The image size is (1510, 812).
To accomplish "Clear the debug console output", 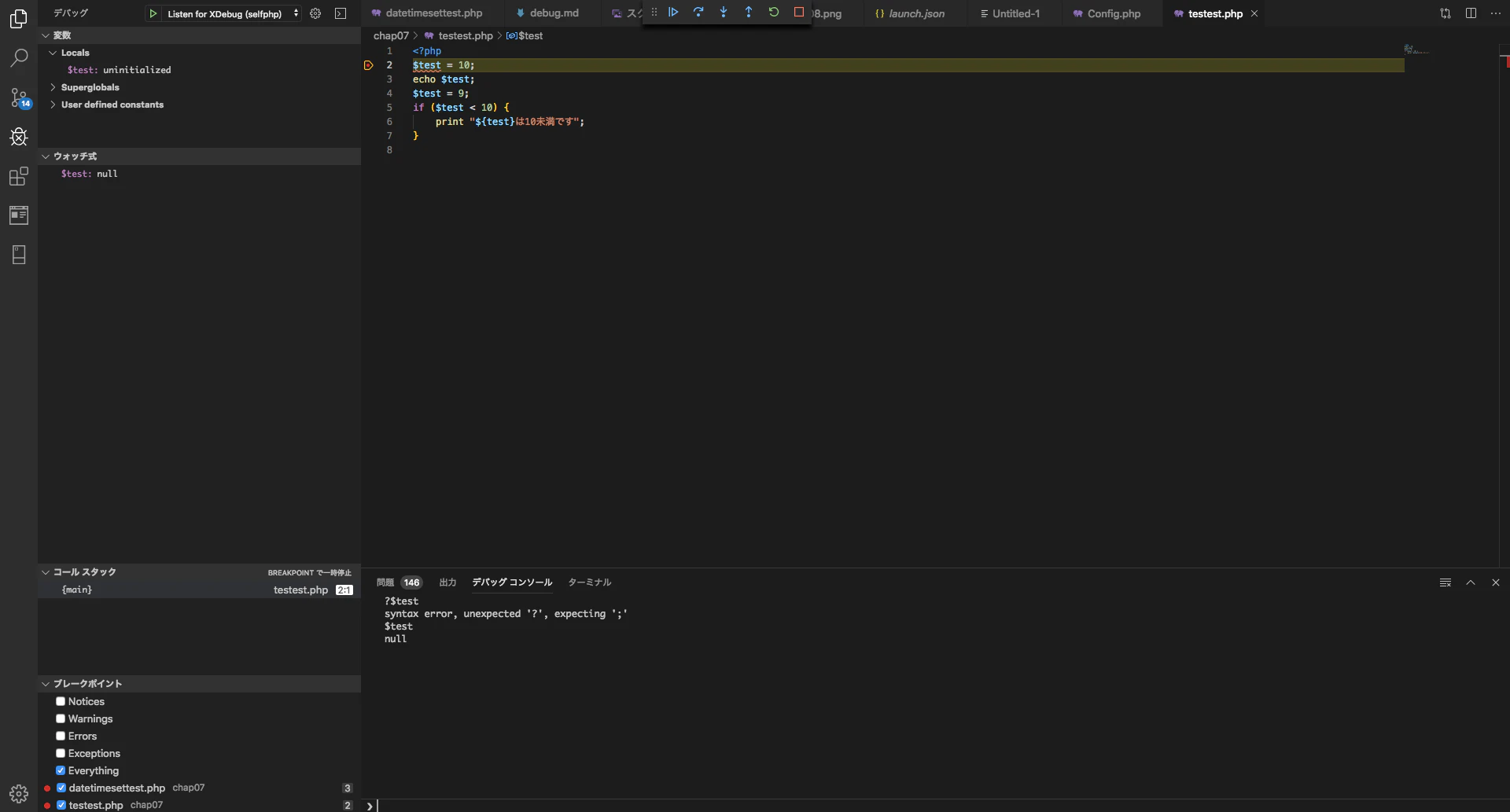I will pos(1446,582).
